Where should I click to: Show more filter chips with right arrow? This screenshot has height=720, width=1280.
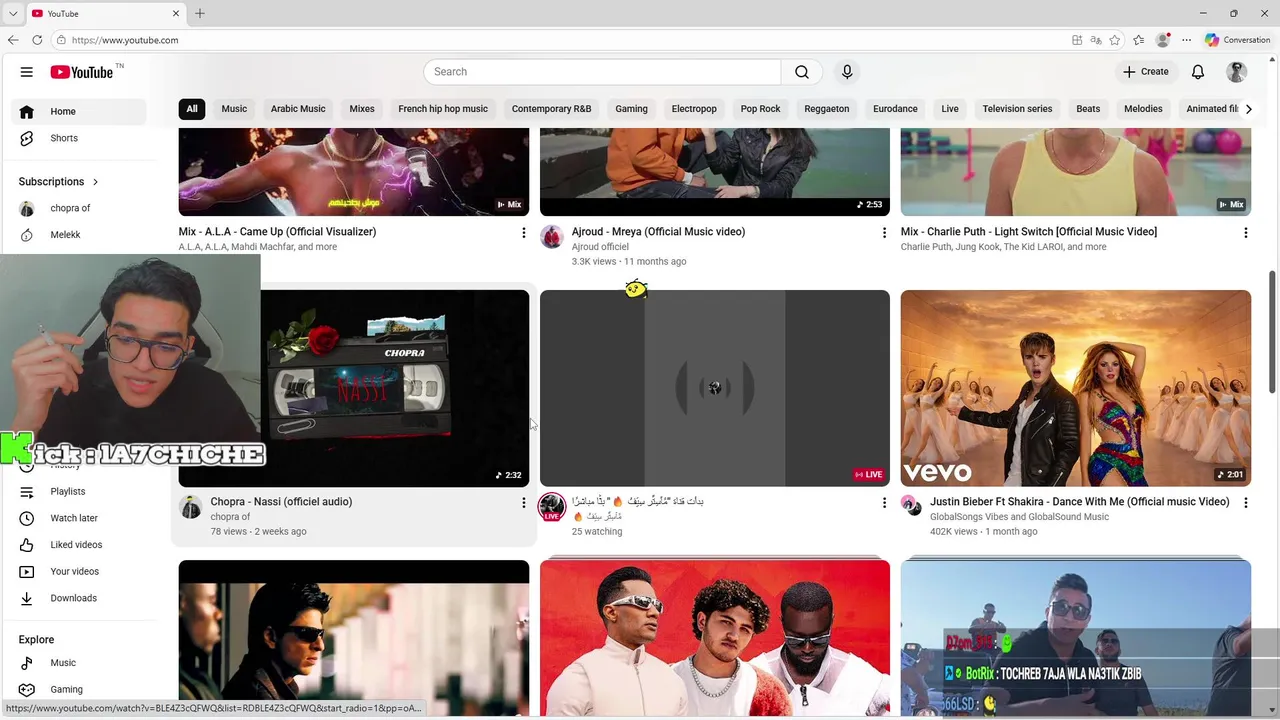[x=1248, y=109]
